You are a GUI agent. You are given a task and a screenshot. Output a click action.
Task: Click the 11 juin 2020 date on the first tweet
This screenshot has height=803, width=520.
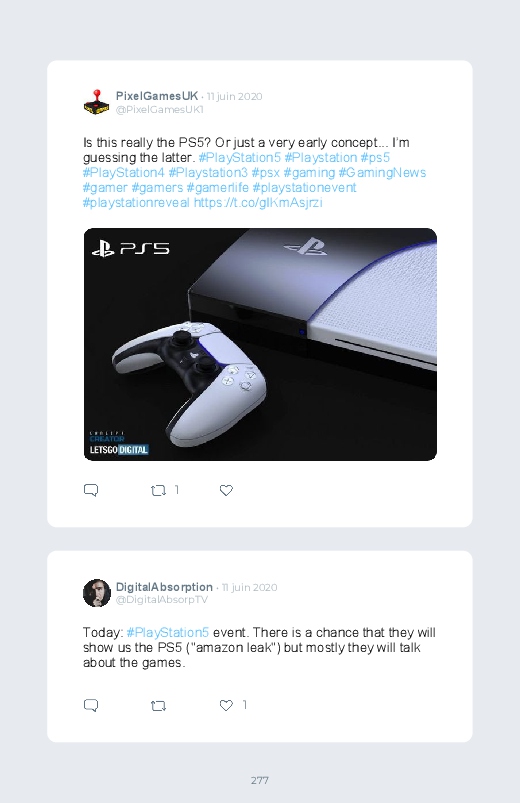pos(235,96)
